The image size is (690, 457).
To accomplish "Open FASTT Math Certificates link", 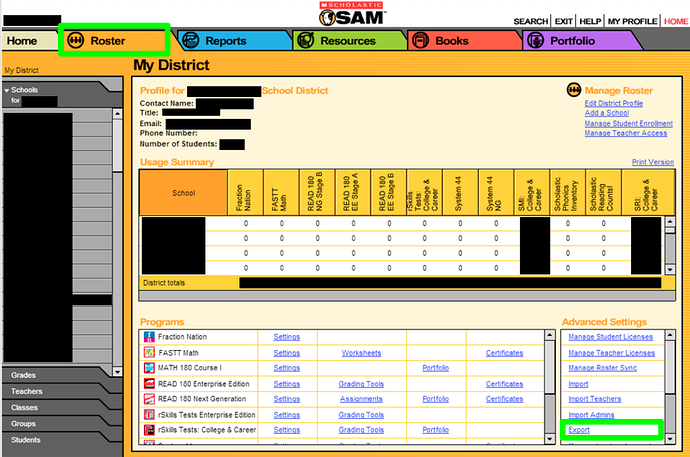I will [x=504, y=353].
